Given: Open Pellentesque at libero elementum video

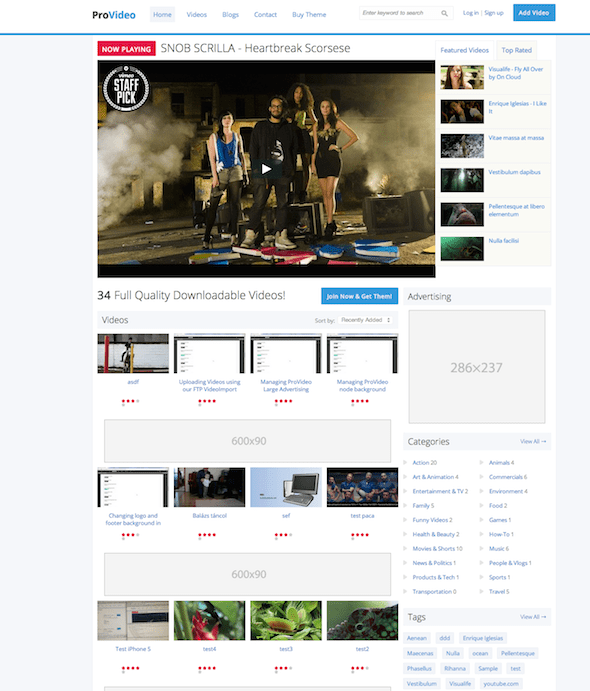Looking at the screenshot, I should click(x=516, y=210).
